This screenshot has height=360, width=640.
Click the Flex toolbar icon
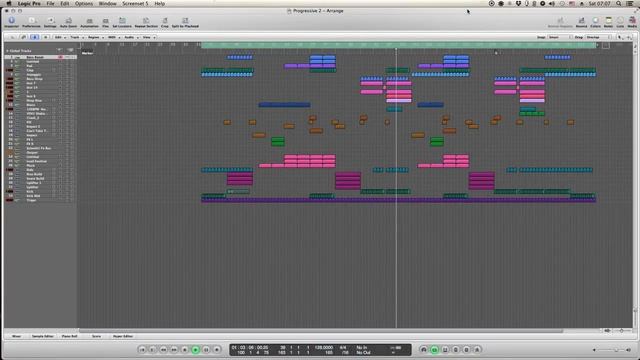click(x=105, y=22)
